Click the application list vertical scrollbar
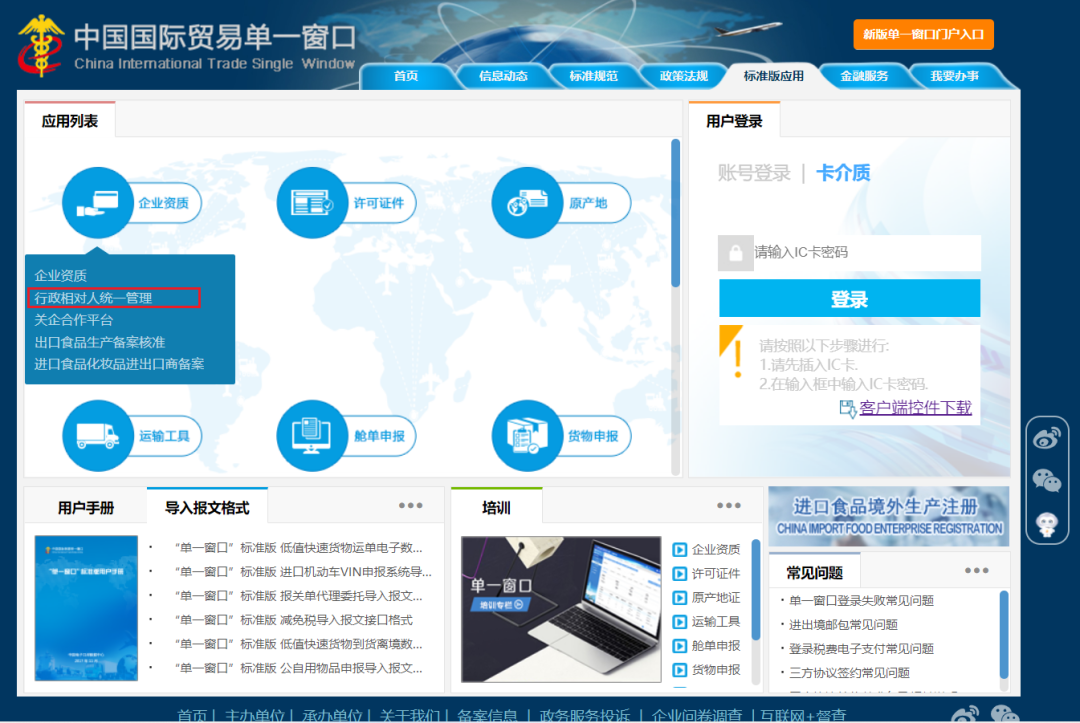The image size is (1080, 723). coord(676,213)
